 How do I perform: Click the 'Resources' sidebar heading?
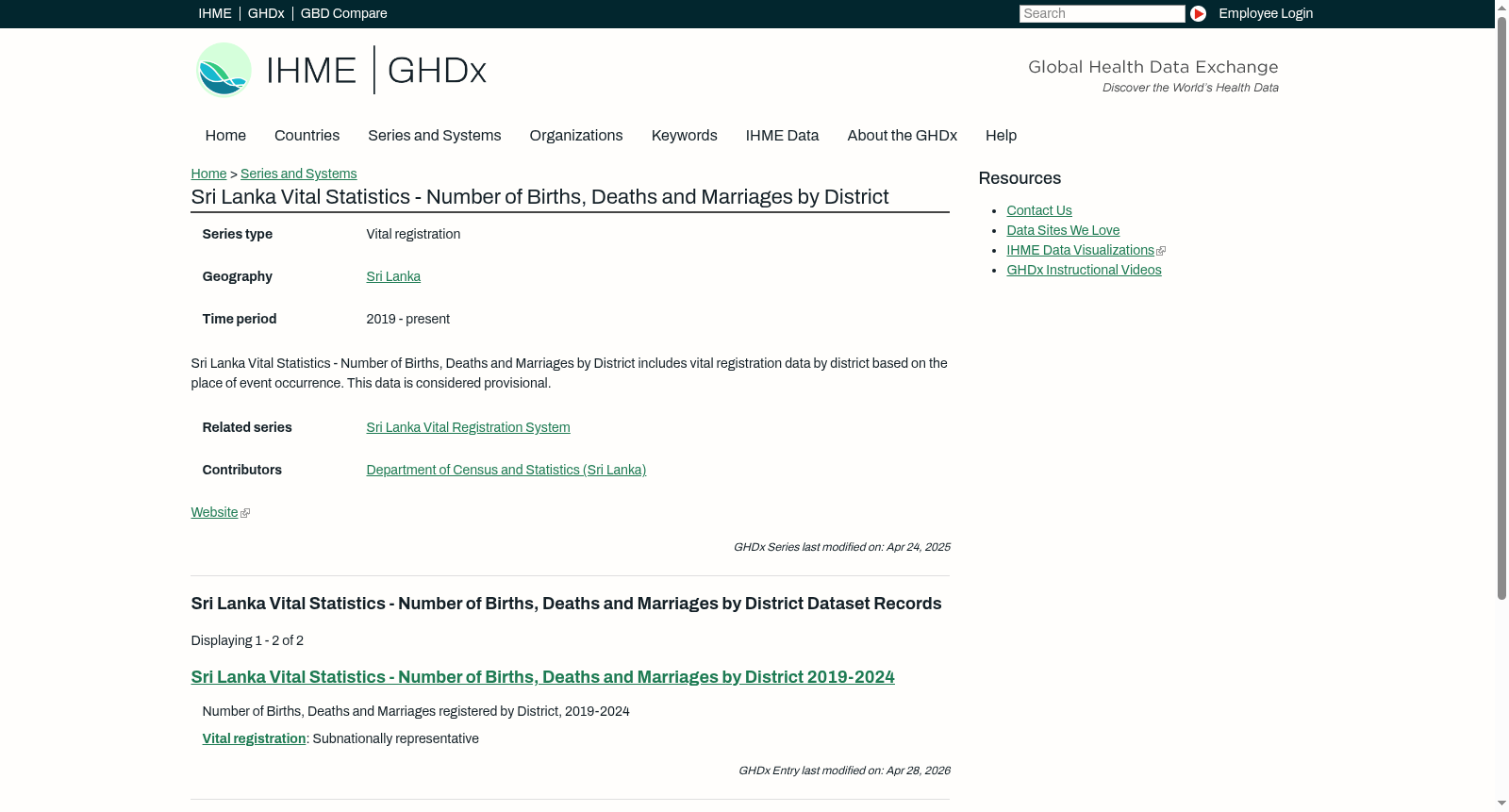click(1020, 178)
